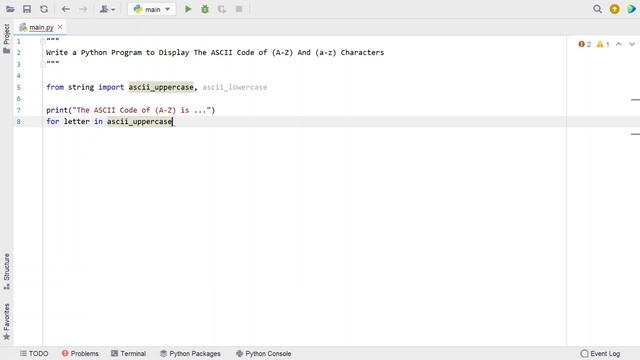Image resolution: width=640 pixels, height=360 pixels.
Task: Click the reload from disk icon
Action: 44,9
